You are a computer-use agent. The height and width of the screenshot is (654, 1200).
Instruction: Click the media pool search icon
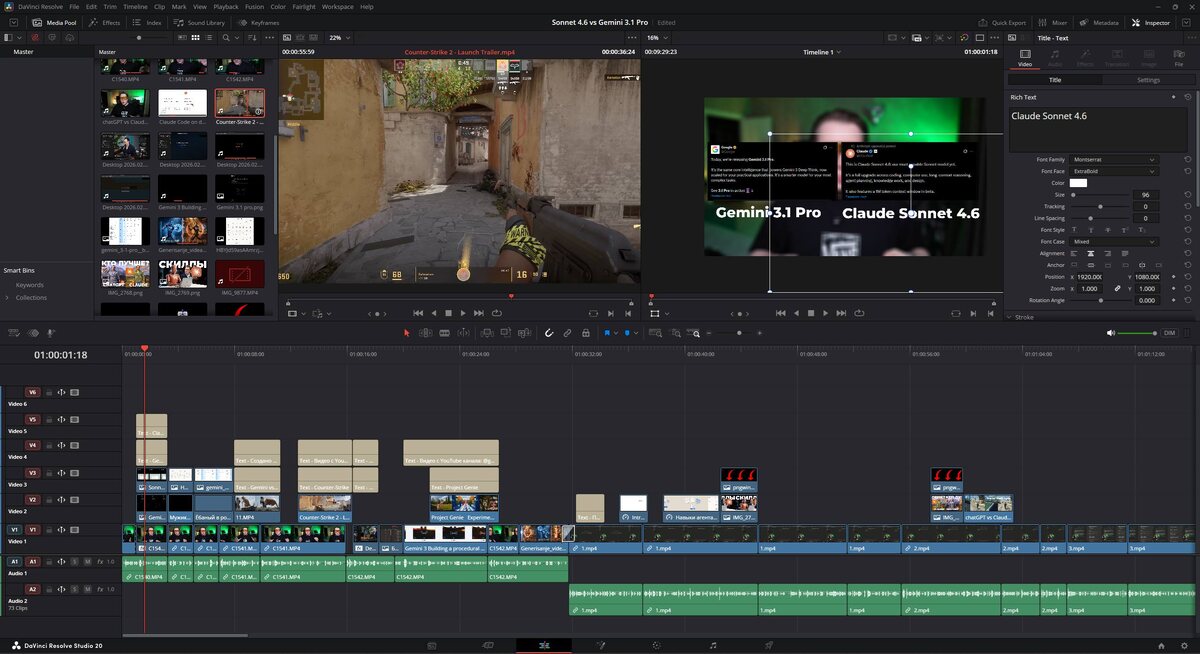coord(227,37)
